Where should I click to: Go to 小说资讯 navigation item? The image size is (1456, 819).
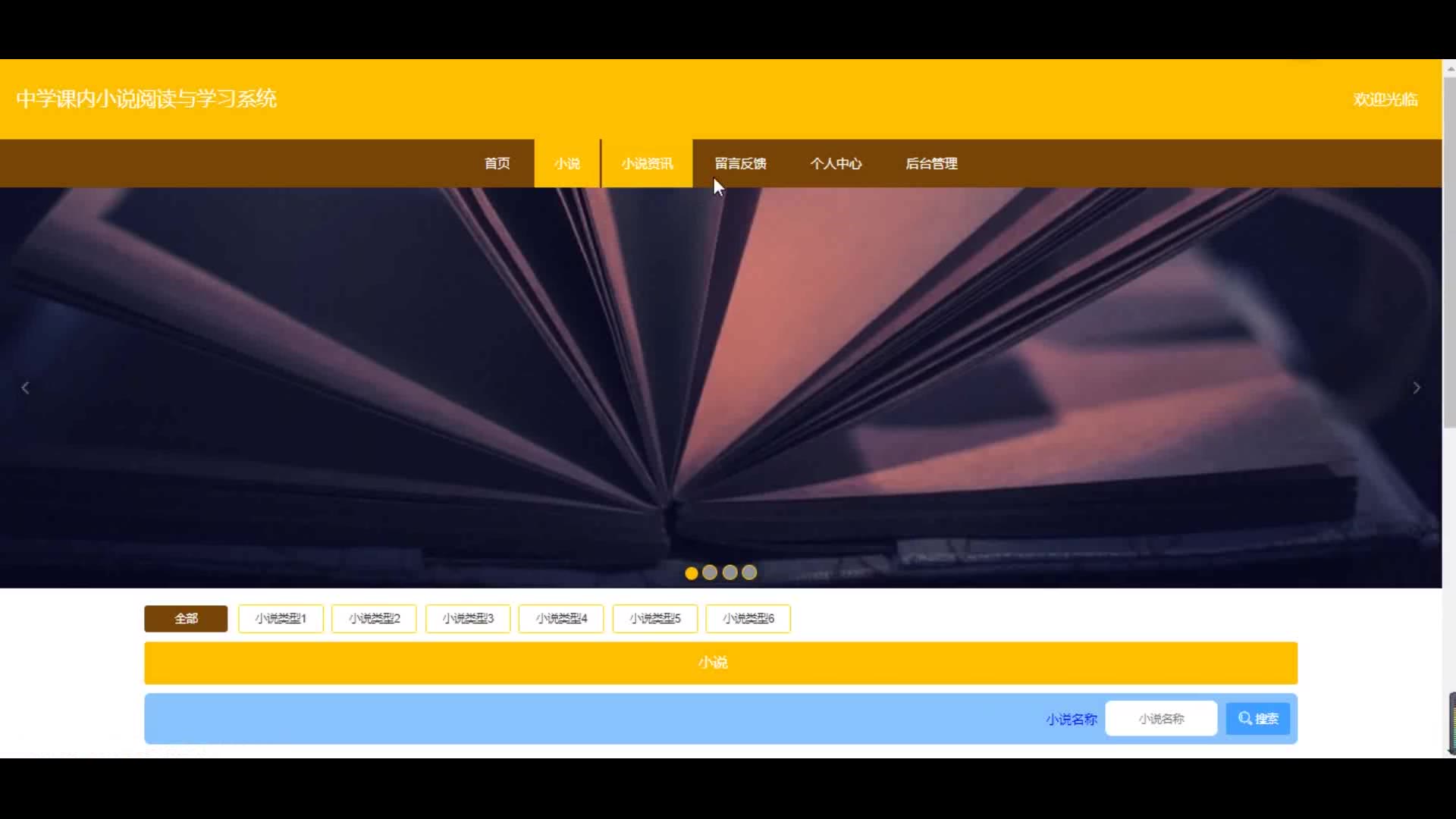click(647, 163)
